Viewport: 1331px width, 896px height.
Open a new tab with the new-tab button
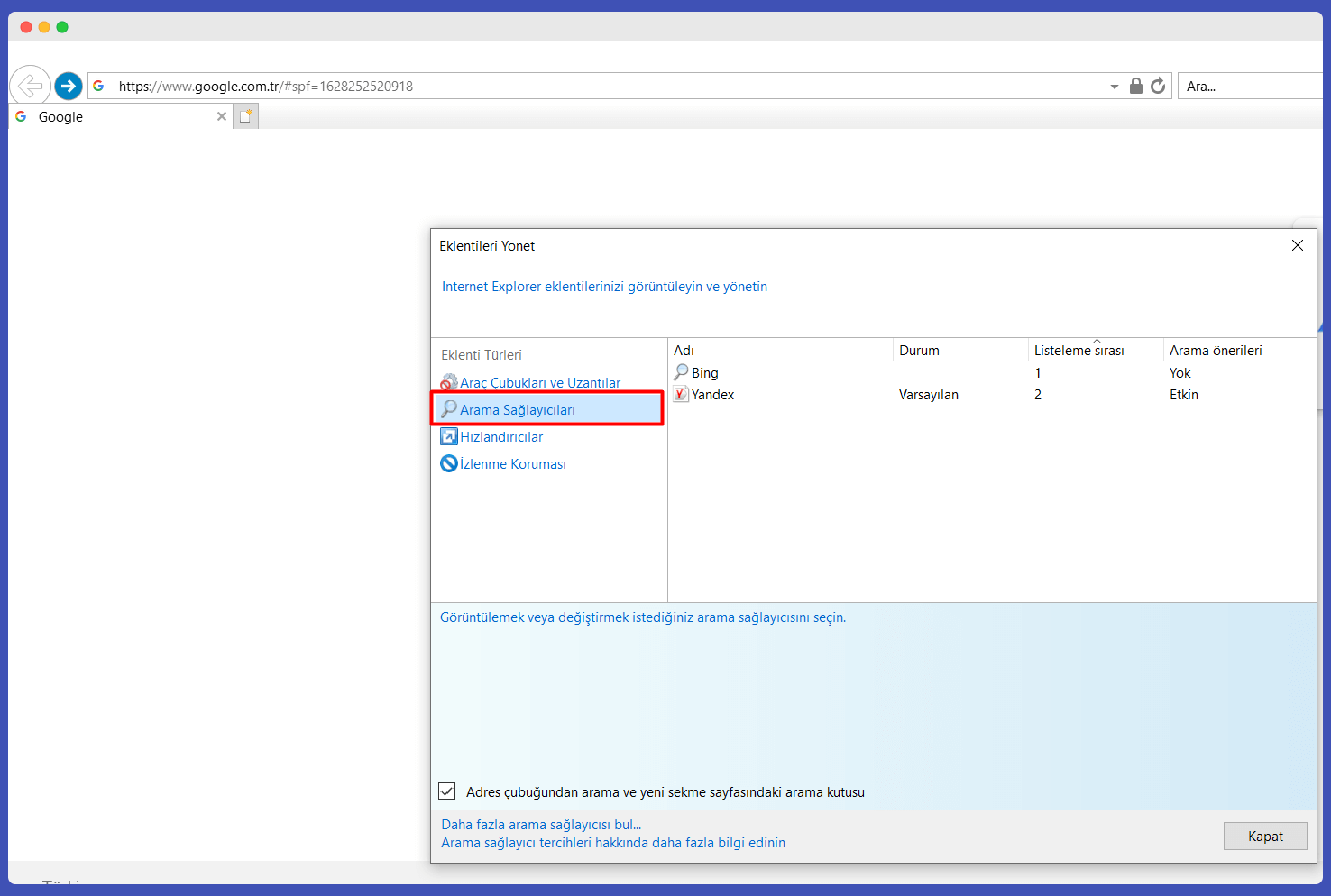(x=245, y=116)
